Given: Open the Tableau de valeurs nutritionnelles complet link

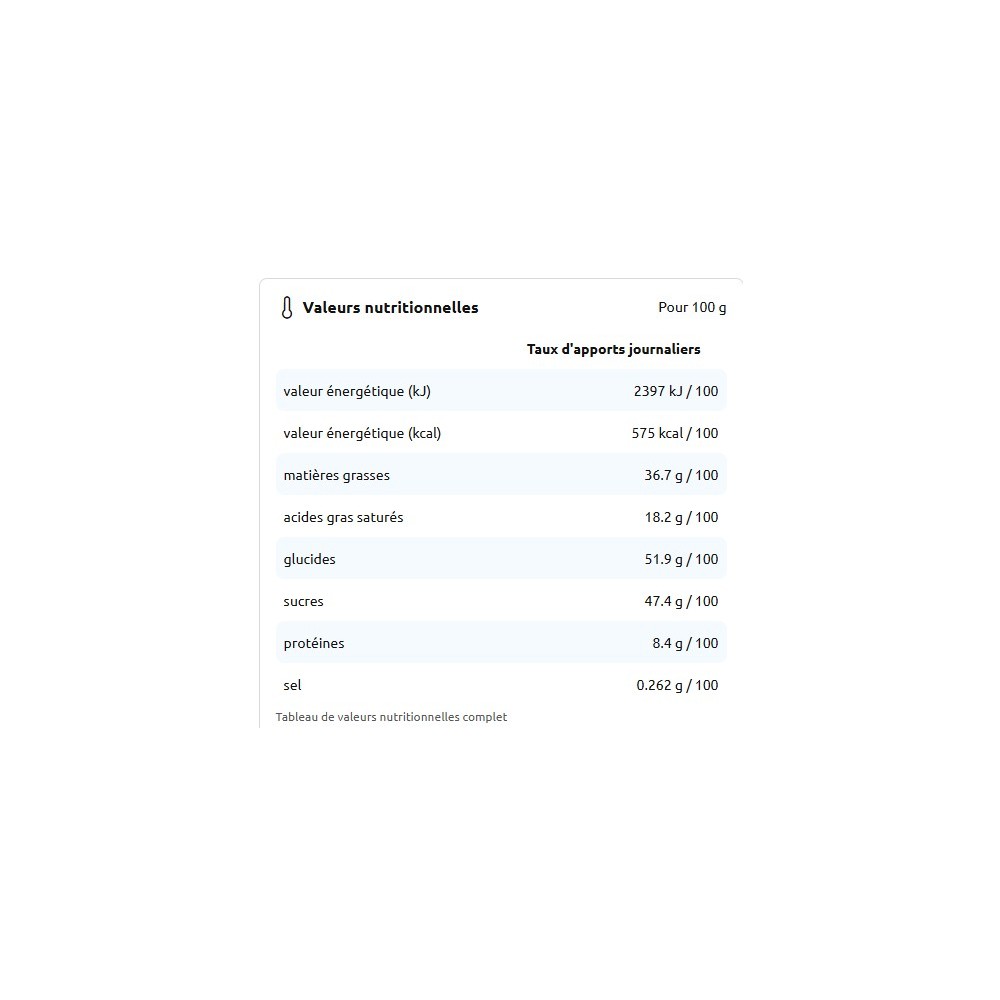Looking at the screenshot, I should [x=391, y=717].
